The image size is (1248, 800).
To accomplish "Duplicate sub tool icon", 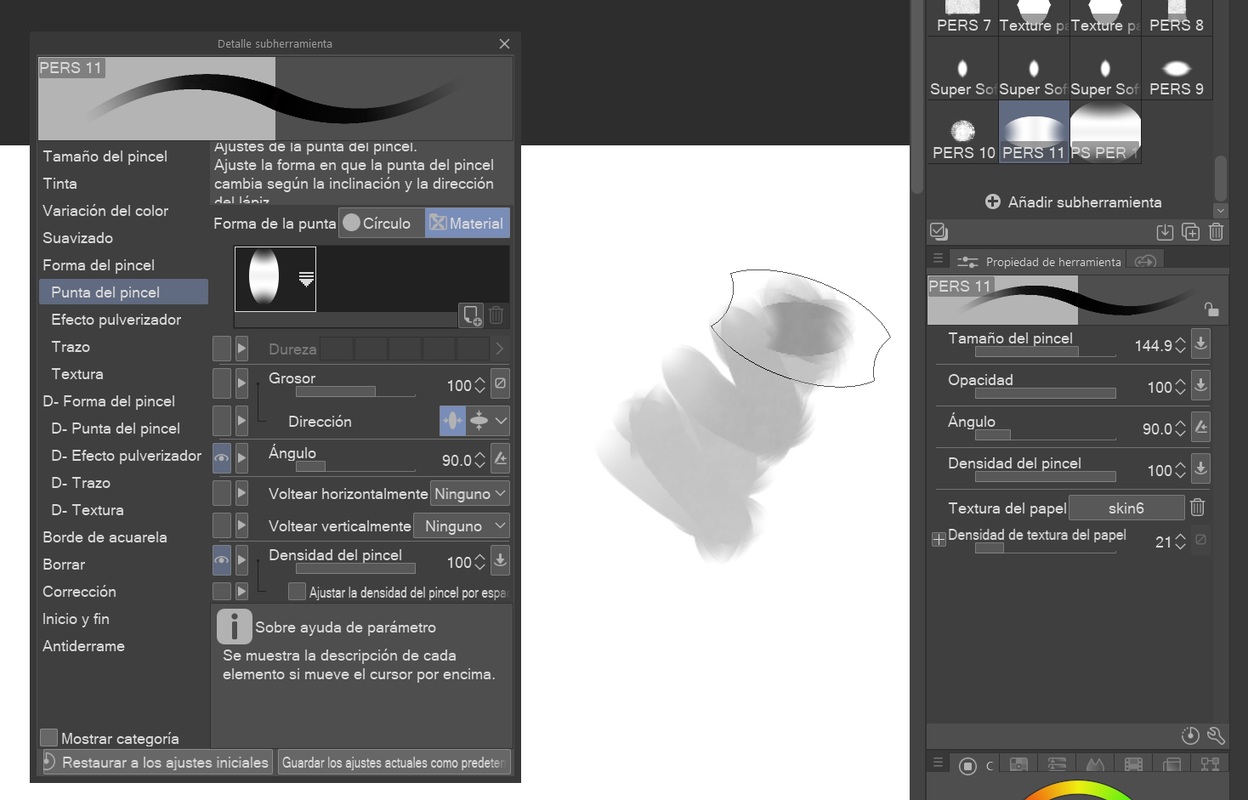I will click(1190, 232).
